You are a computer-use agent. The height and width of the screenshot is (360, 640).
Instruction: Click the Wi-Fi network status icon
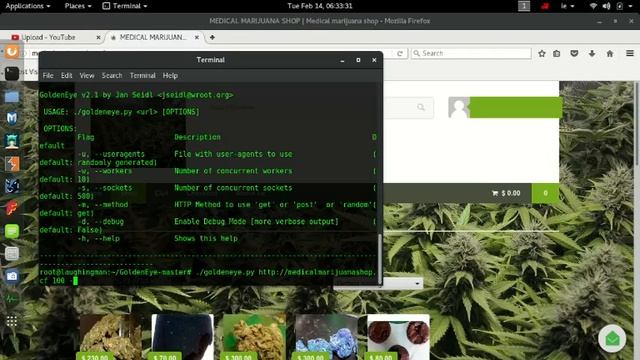[x=593, y=6]
